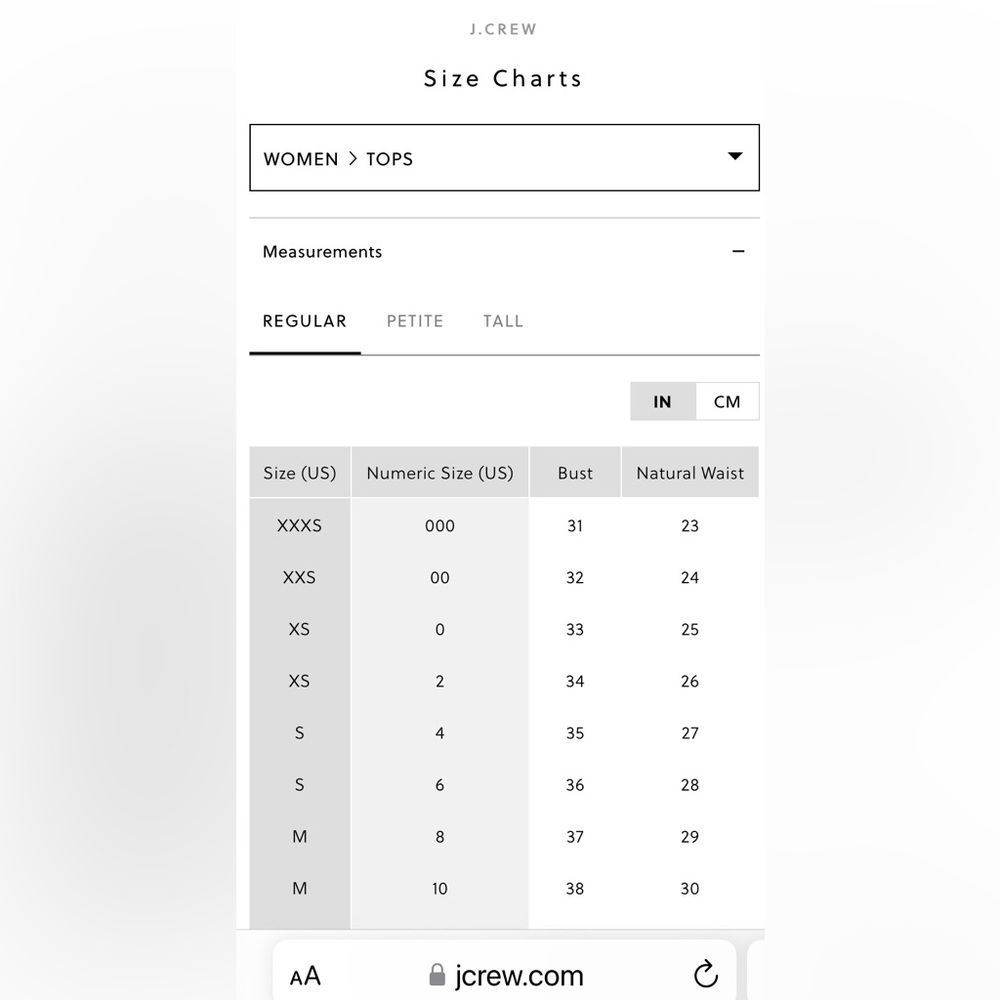The width and height of the screenshot is (1000, 1000).
Task: Open the WOMEN > TOPS dropdown arrow
Action: point(735,156)
